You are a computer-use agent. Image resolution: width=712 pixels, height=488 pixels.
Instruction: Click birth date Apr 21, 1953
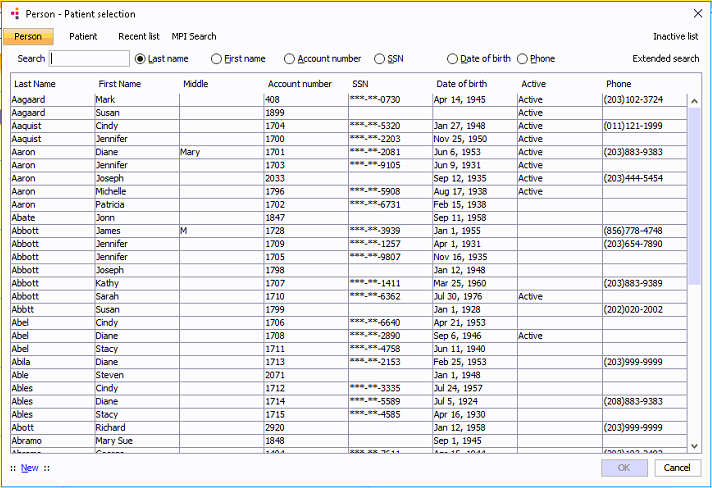(x=459, y=323)
